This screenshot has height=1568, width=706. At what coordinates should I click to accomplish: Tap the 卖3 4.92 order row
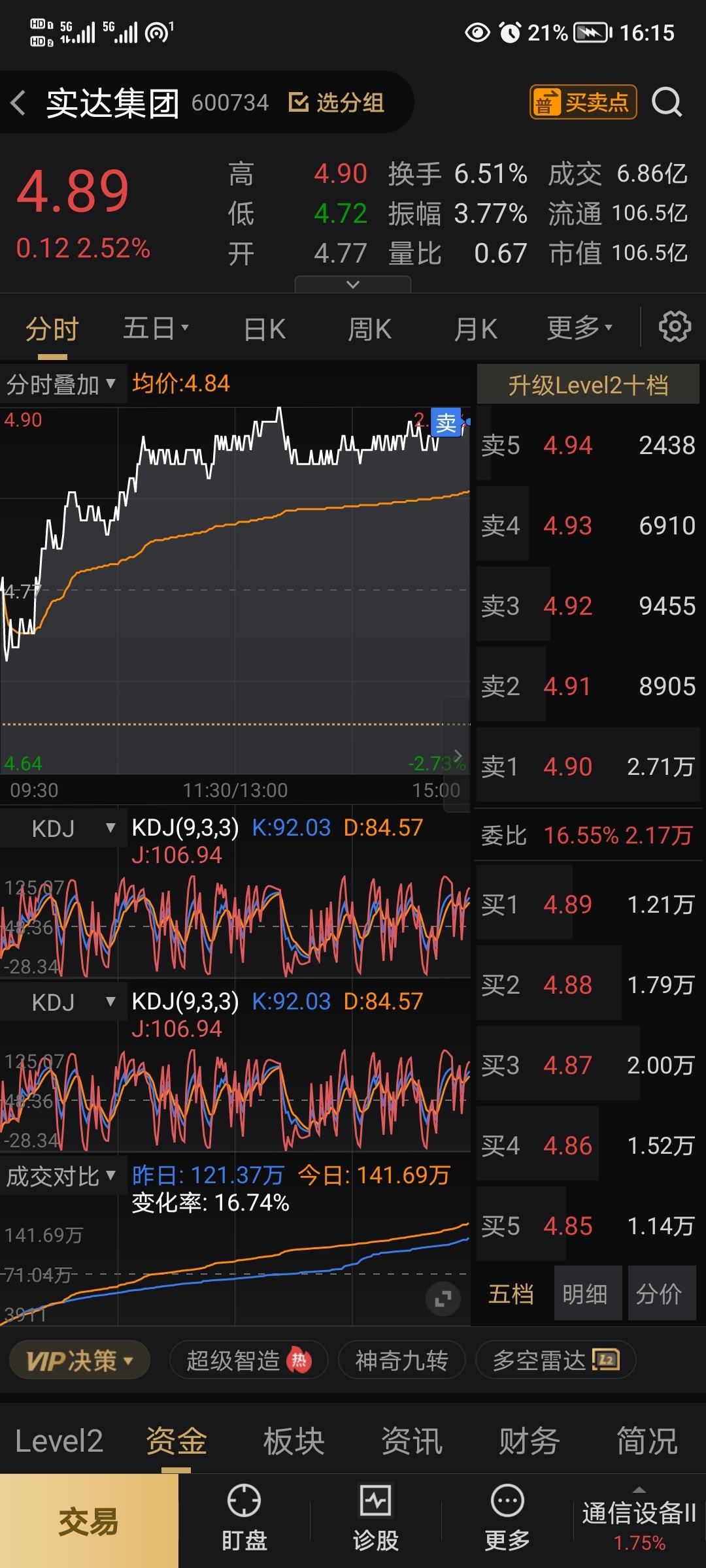pyautogui.click(x=588, y=606)
